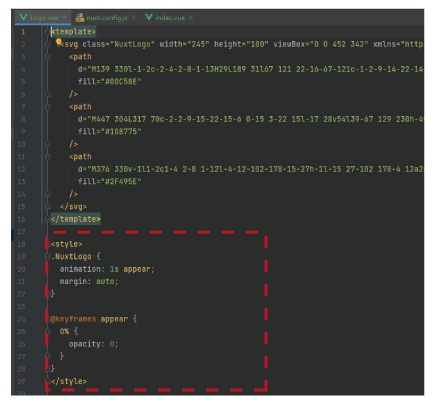Image resolution: width=436 pixels, height=409 pixels.
Task: Place cursor in path data starting M376
Action: click(x=251, y=169)
